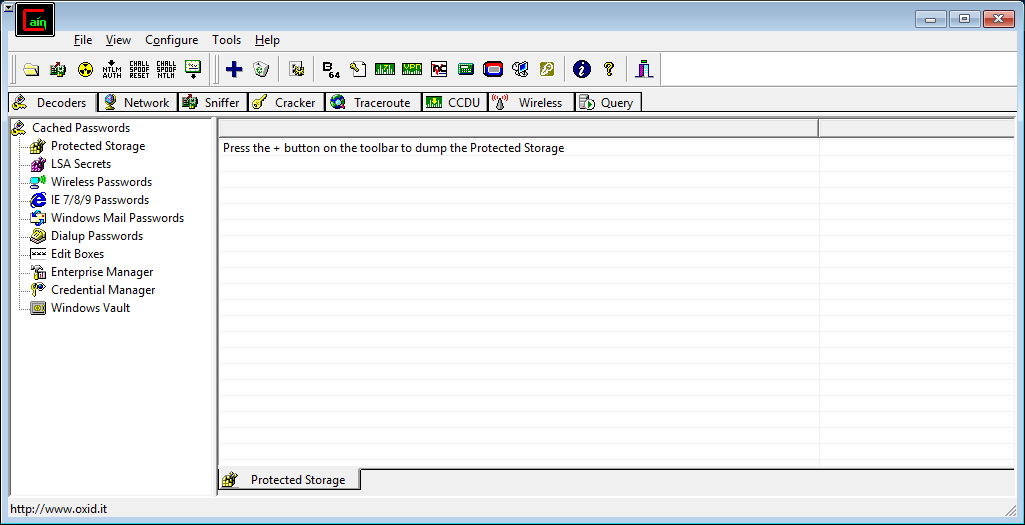1025x525 pixels.
Task: Minimize the Cain window
Action: [931, 19]
